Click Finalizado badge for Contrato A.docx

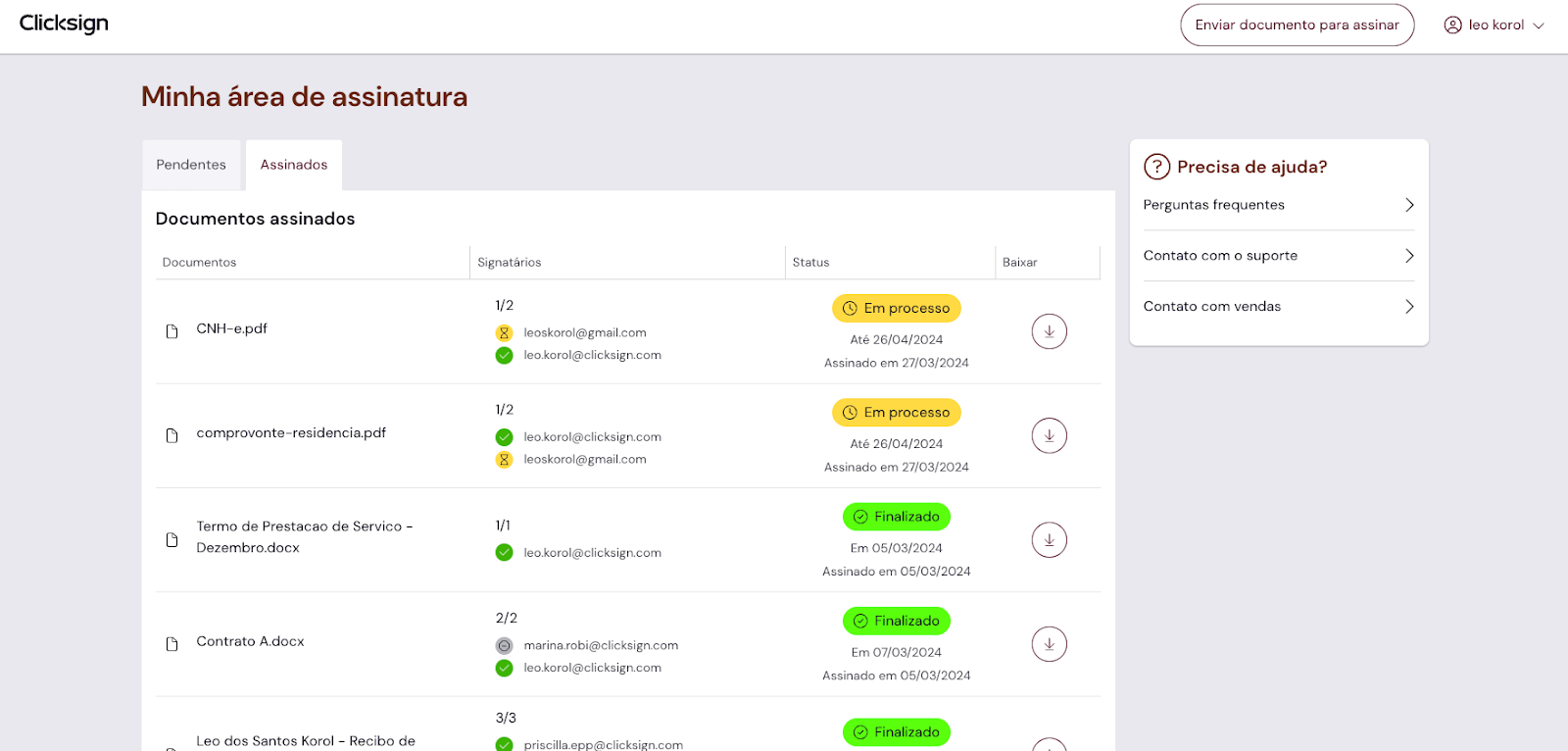tap(897, 621)
